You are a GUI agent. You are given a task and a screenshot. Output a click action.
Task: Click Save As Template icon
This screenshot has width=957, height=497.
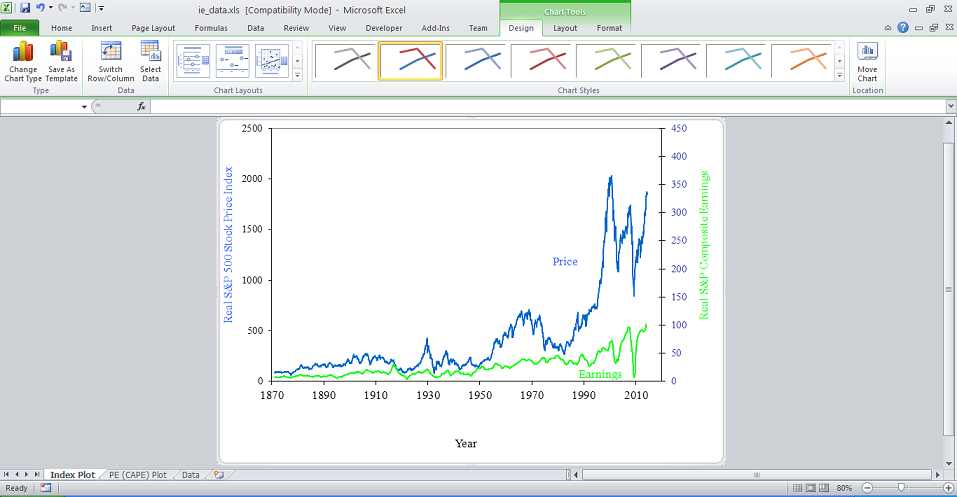[x=61, y=61]
